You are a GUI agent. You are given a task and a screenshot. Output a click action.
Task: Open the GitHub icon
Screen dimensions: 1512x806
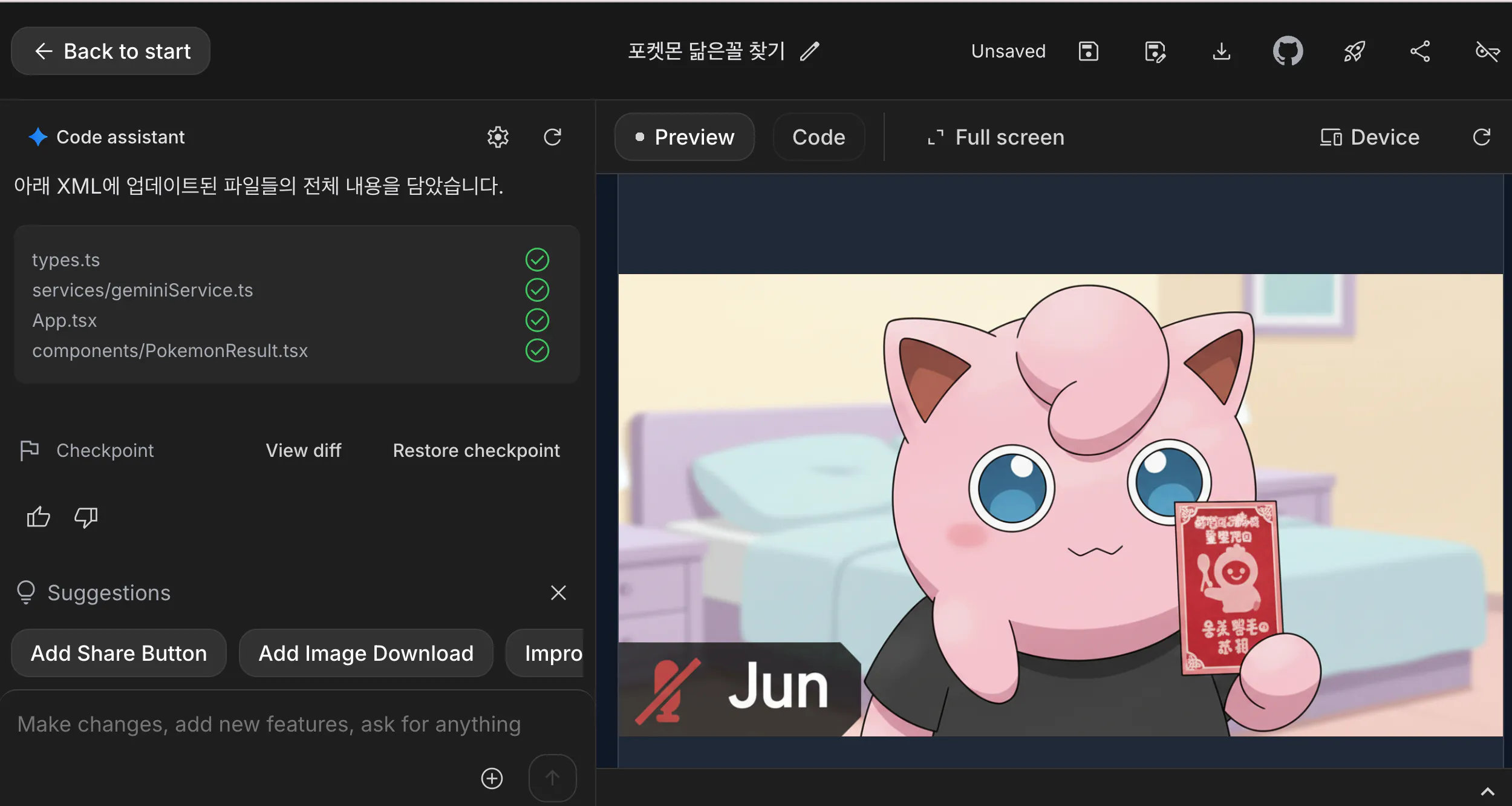pyautogui.click(x=1288, y=51)
